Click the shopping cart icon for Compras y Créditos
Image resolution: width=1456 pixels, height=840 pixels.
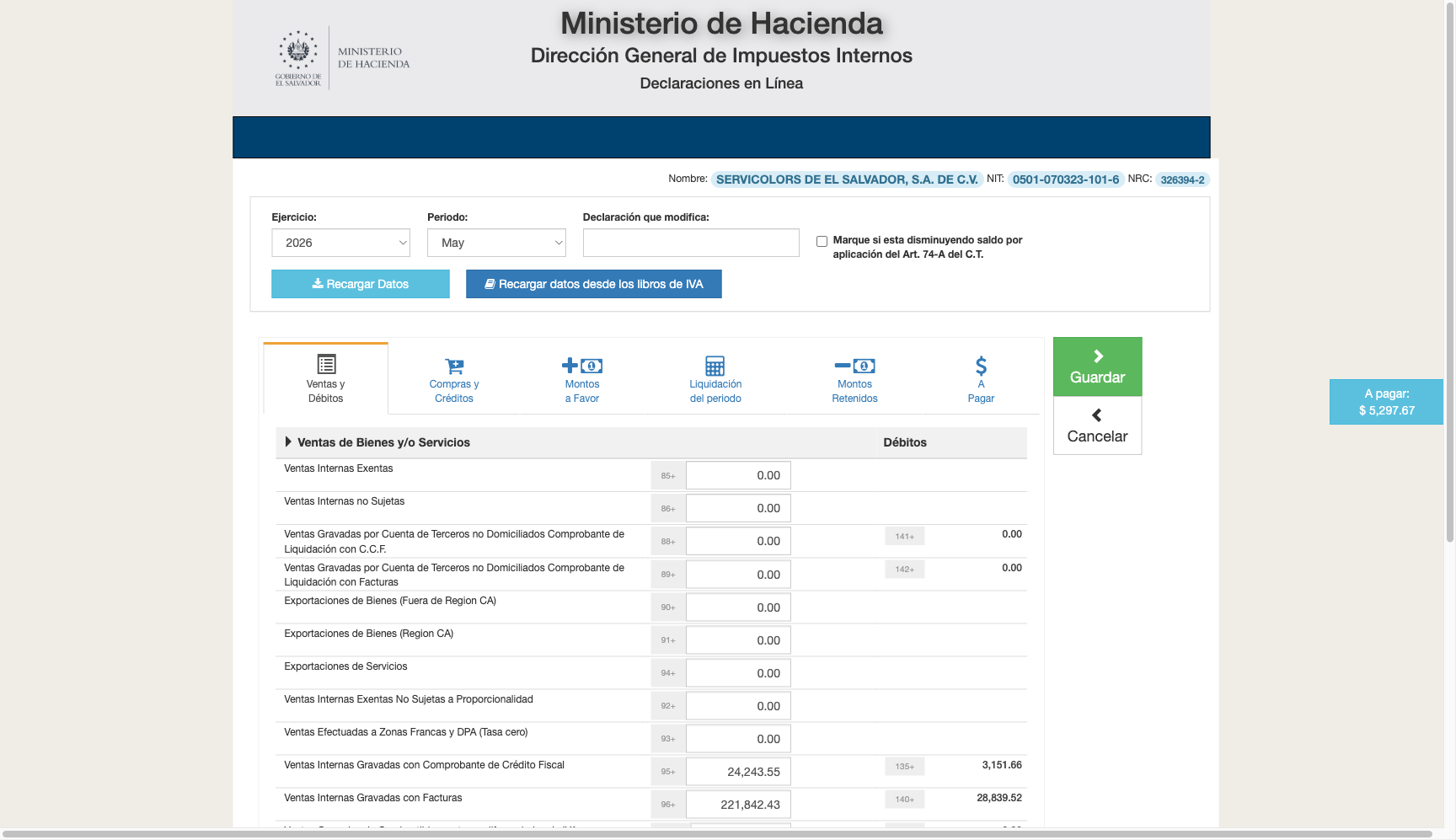click(454, 366)
